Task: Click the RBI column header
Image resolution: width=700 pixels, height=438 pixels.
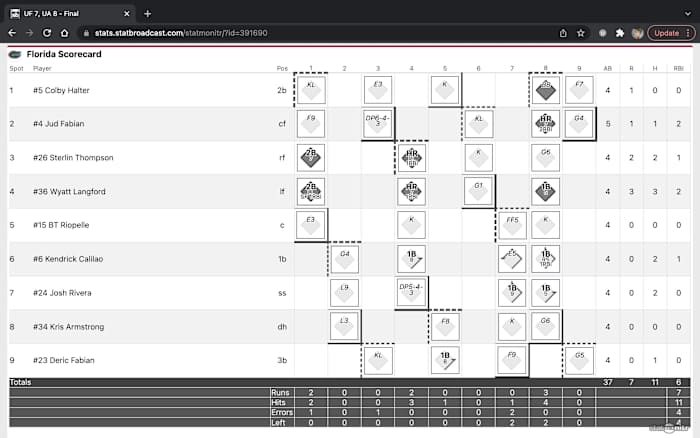Action: click(x=678, y=68)
